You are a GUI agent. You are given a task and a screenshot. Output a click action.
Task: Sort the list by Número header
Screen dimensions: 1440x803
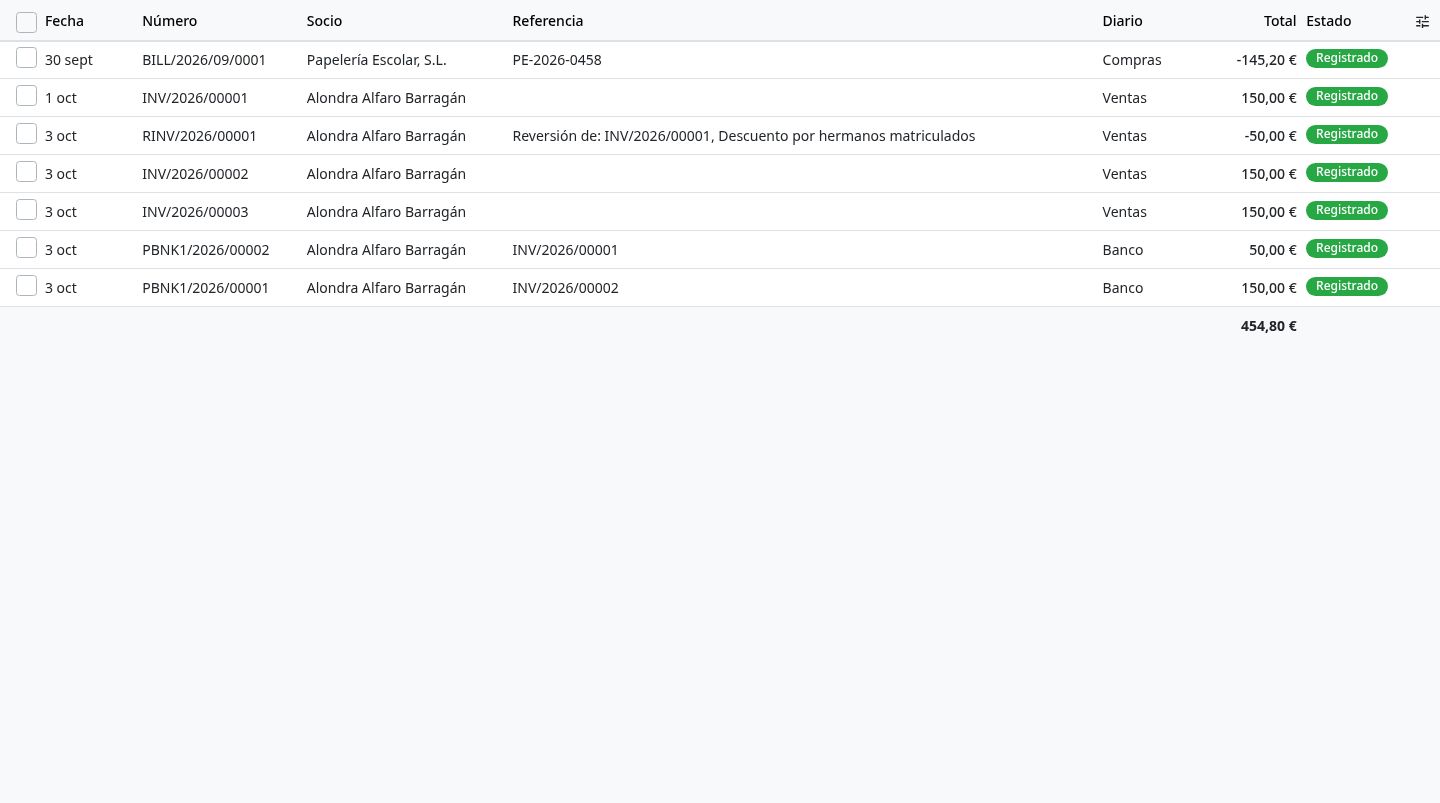pyautogui.click(x=170, y=21)
